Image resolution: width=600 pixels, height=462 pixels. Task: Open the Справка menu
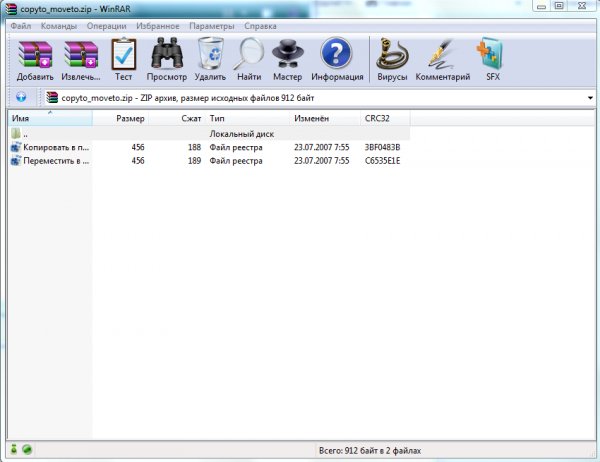[260, 26]
